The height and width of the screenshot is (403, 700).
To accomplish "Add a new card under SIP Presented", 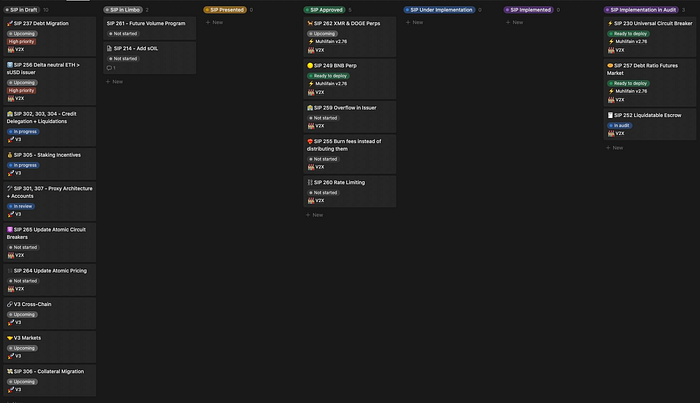I will pos(214,22).
